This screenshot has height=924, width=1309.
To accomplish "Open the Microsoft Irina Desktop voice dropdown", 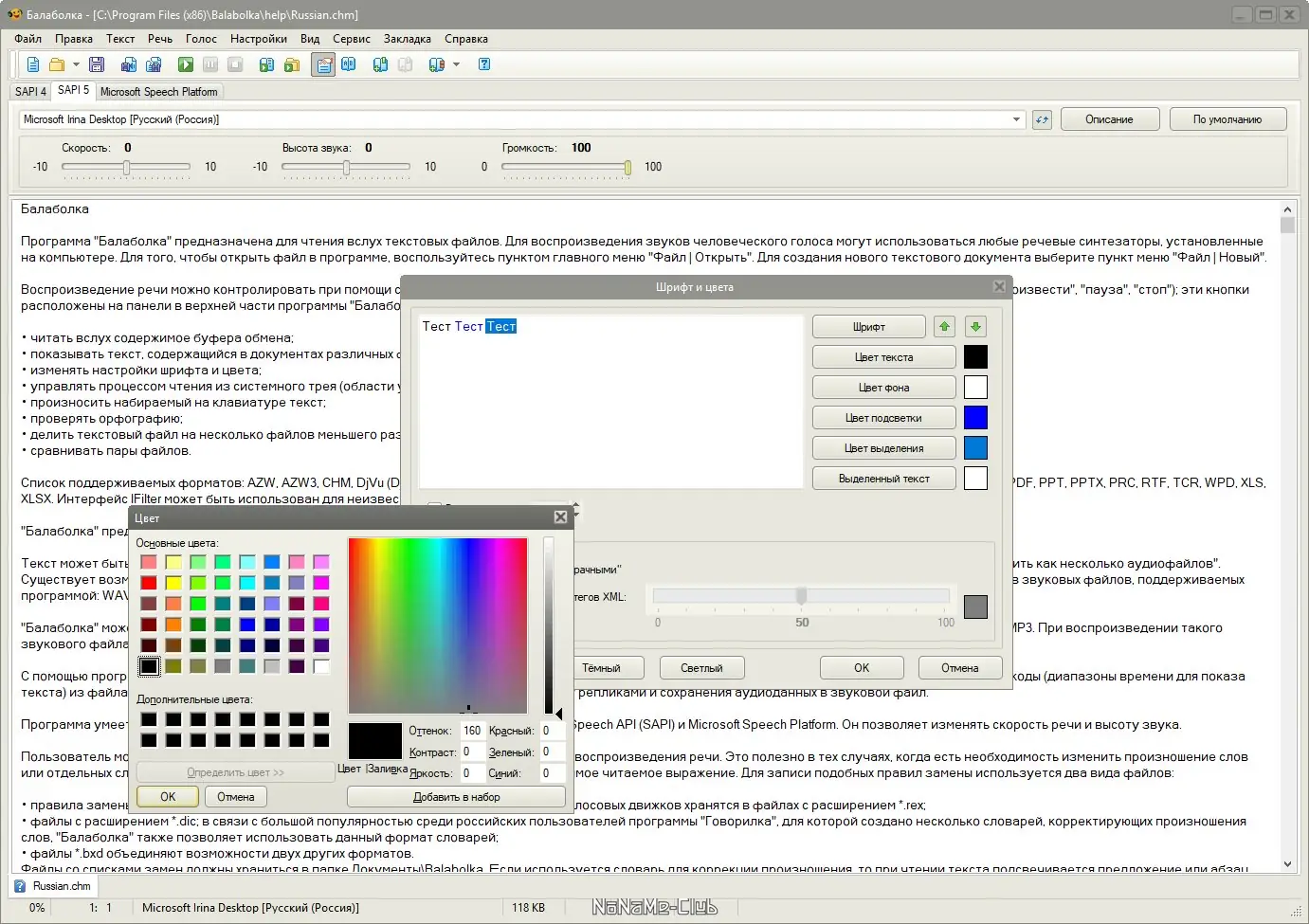I will [1016, 119].
